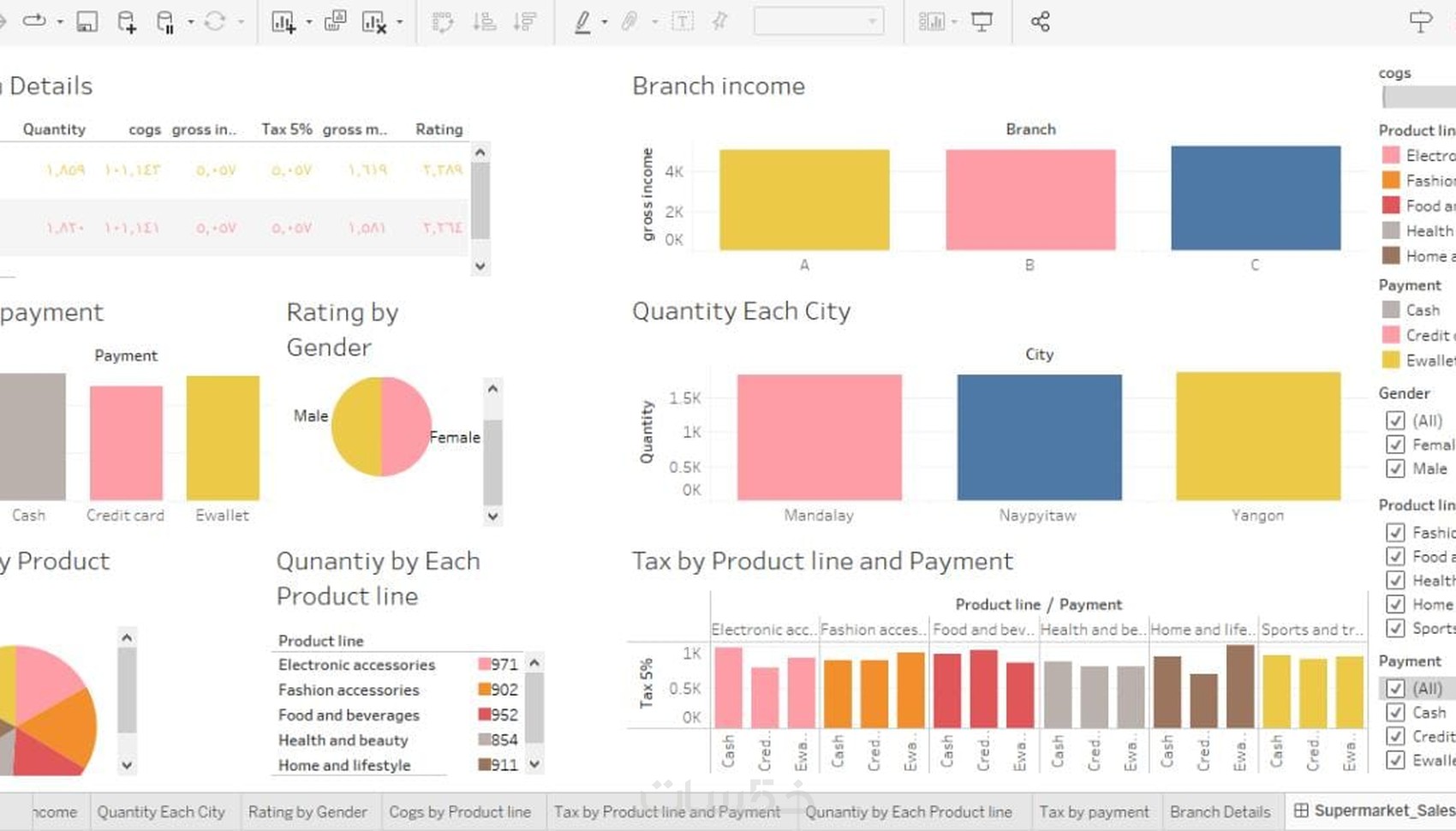The height and width of the screenshot is (831, 1456).
Task: Open the Fit selector dropdown
Action: pyautogui.click(x=873, y=21)
